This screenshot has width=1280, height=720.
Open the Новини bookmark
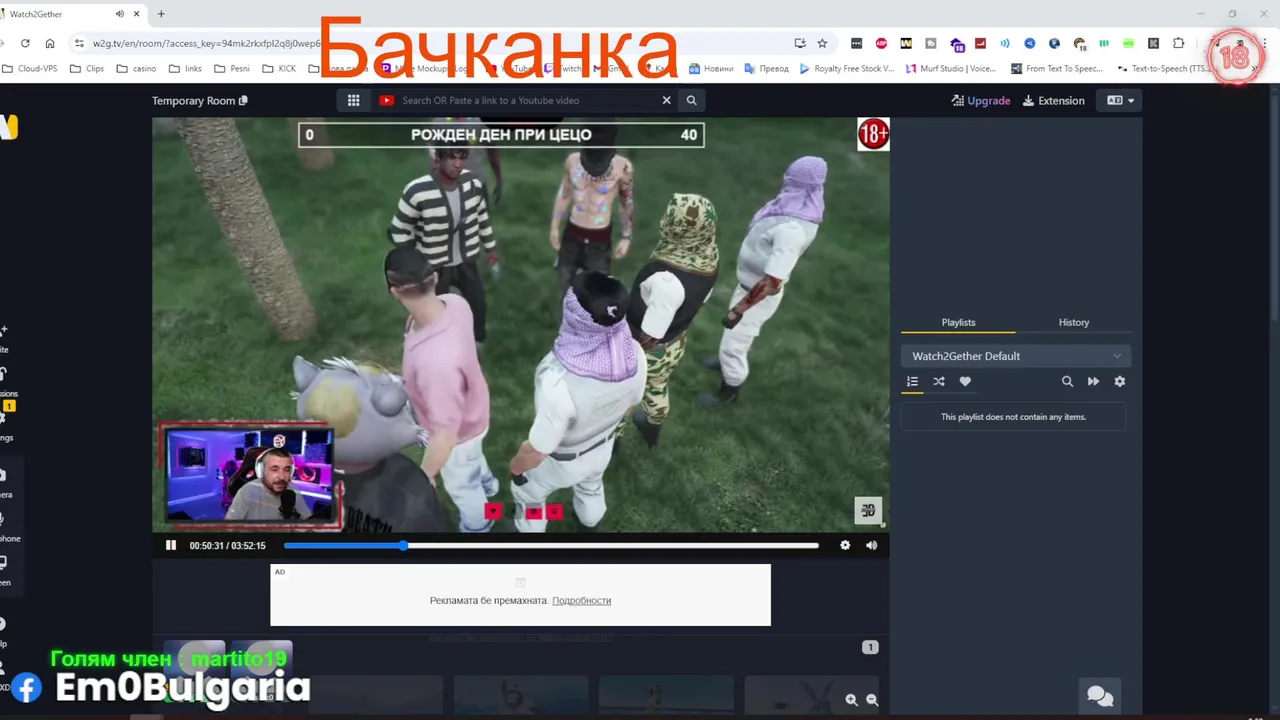pos(711,69)
